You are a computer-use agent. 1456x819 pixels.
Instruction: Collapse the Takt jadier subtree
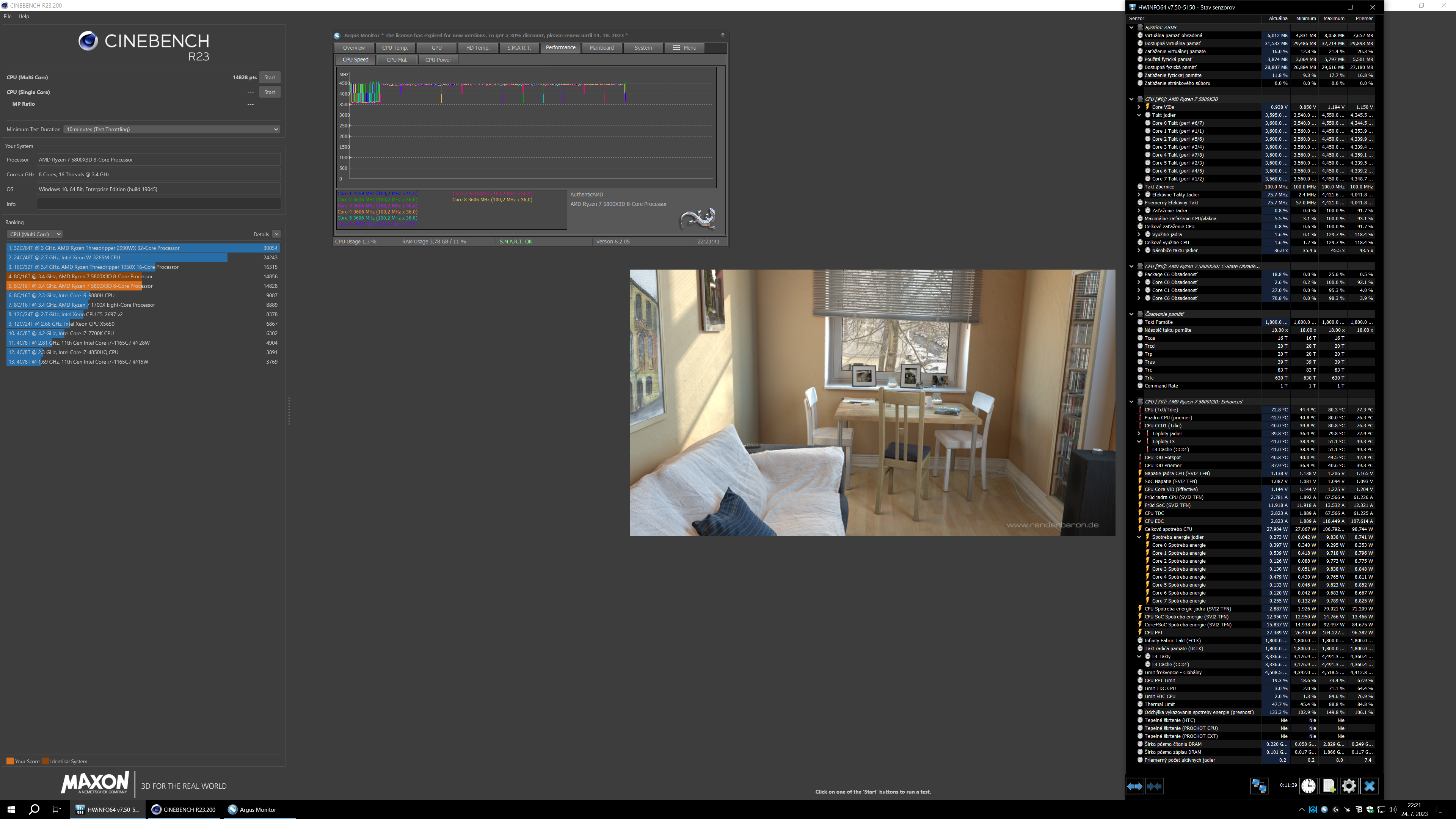(1139, 115)
